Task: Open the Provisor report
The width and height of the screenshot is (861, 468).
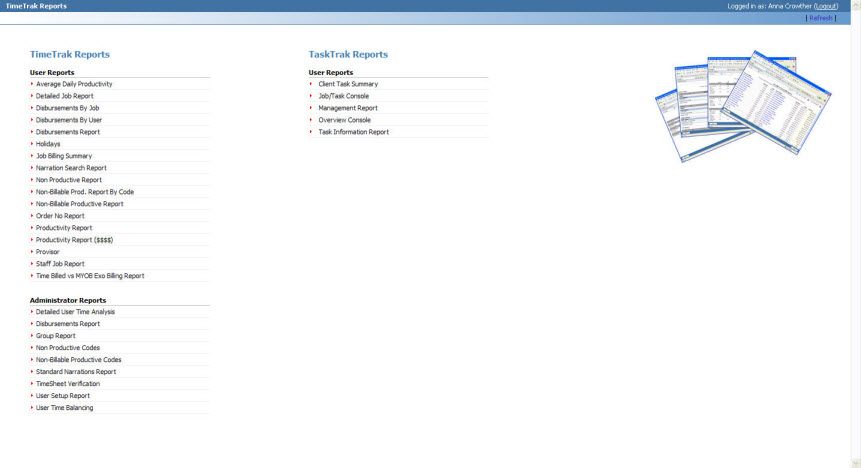Action: pyautogui.click(x=47, y=252)
